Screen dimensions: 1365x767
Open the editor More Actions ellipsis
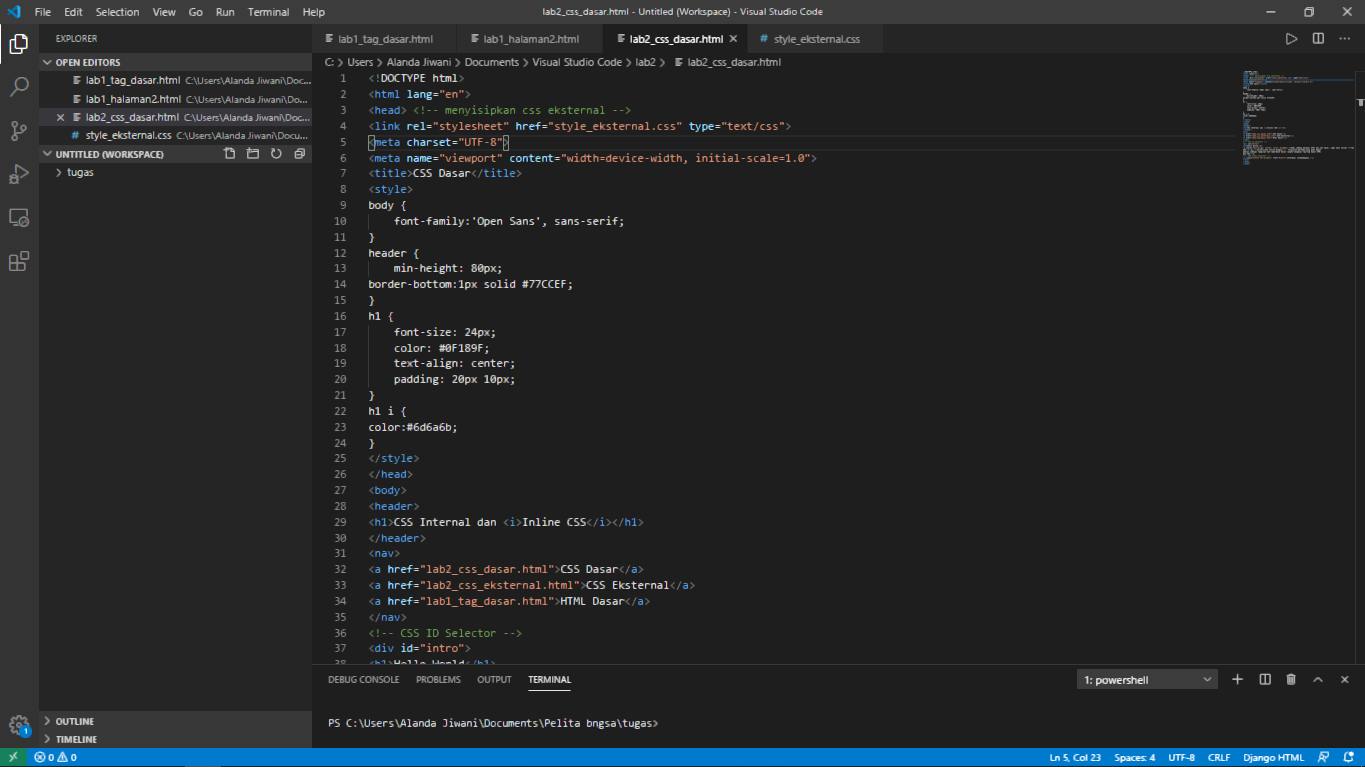(x=1344, y=39)
